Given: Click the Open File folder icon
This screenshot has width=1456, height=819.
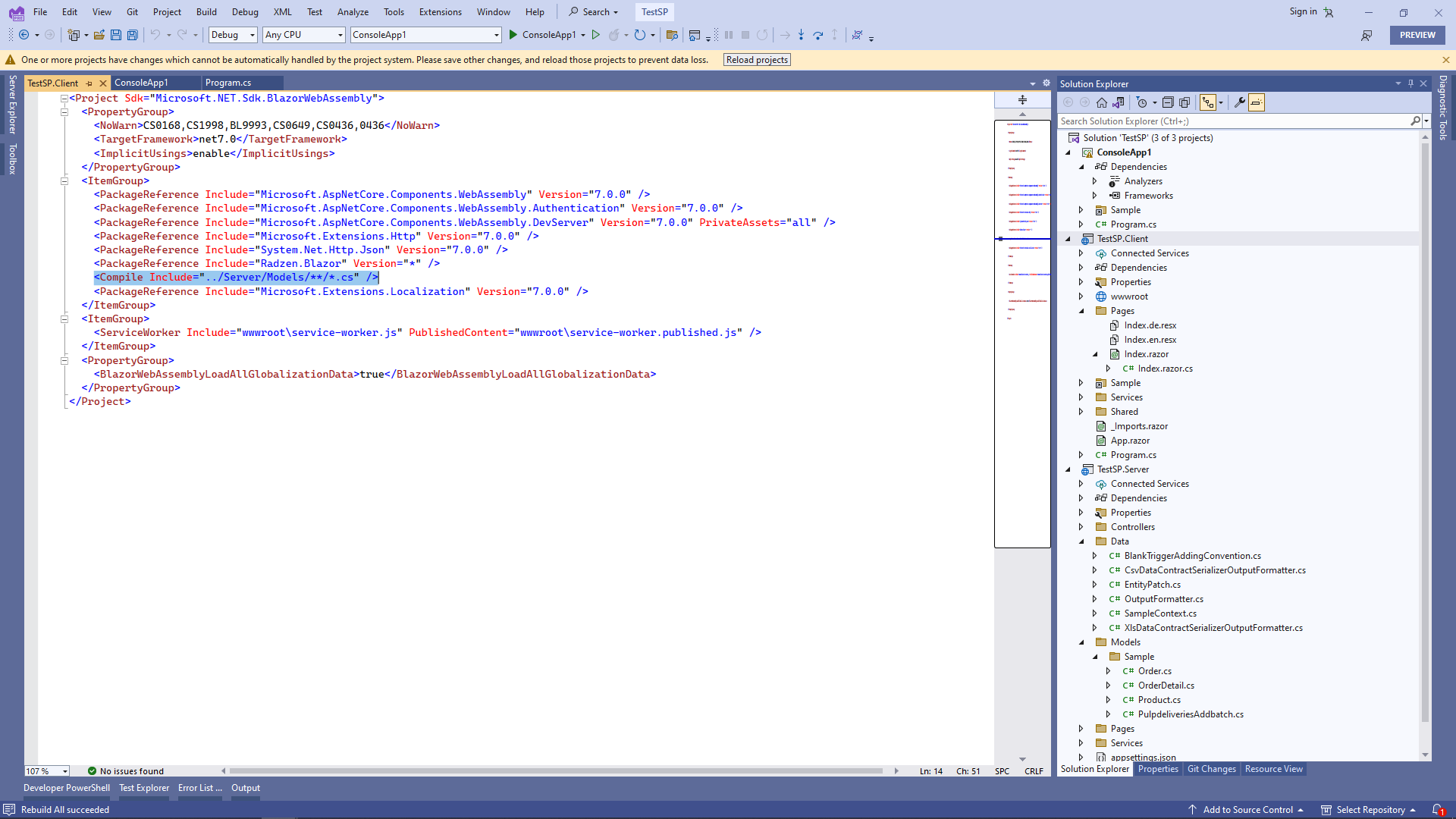Looking at the screenshot, I should [99, 35].
